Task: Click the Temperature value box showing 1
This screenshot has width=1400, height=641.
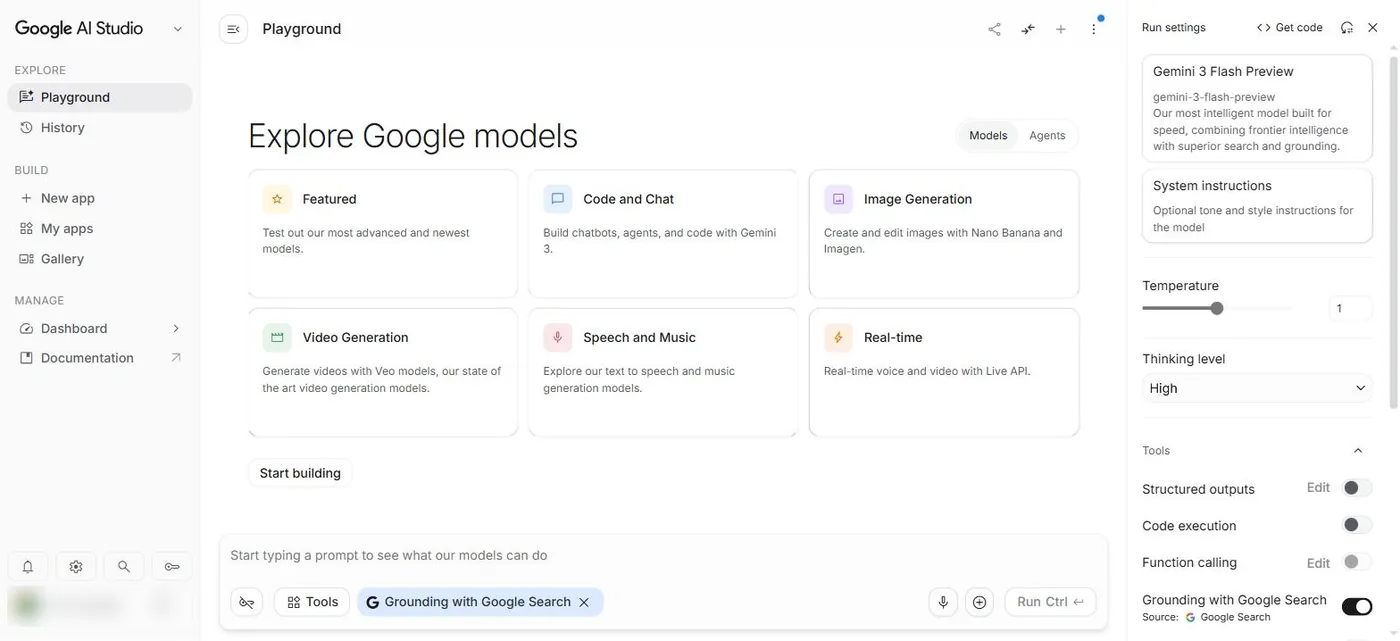Action: pyautogui.click(x=1350, y=308)
